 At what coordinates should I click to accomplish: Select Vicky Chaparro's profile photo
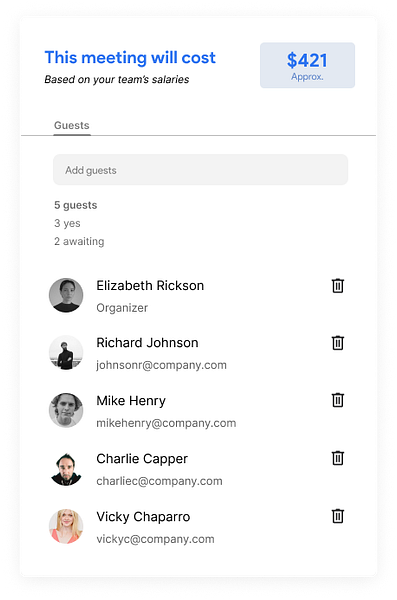66,526
